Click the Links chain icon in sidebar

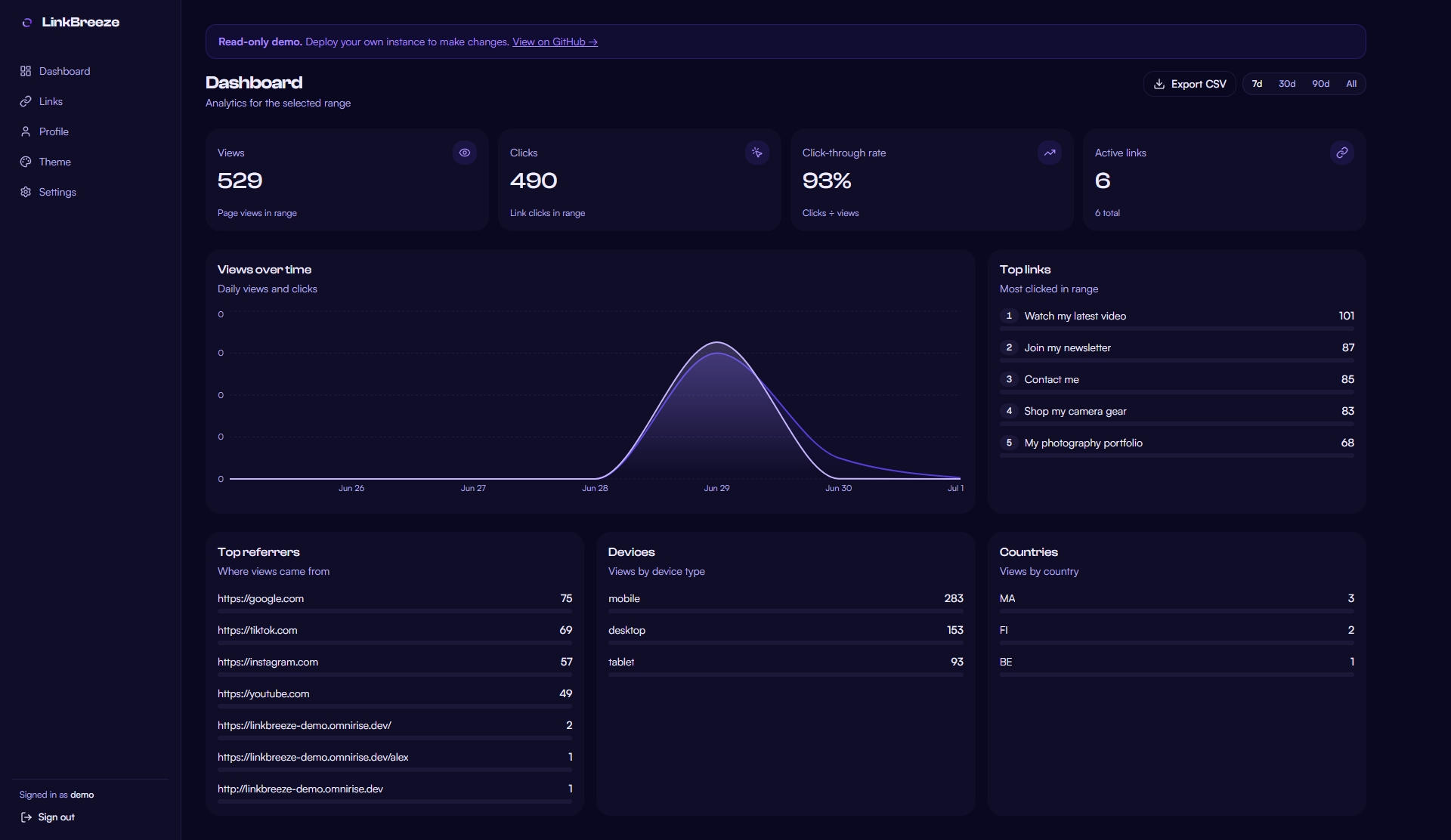(x=26, y=101)
